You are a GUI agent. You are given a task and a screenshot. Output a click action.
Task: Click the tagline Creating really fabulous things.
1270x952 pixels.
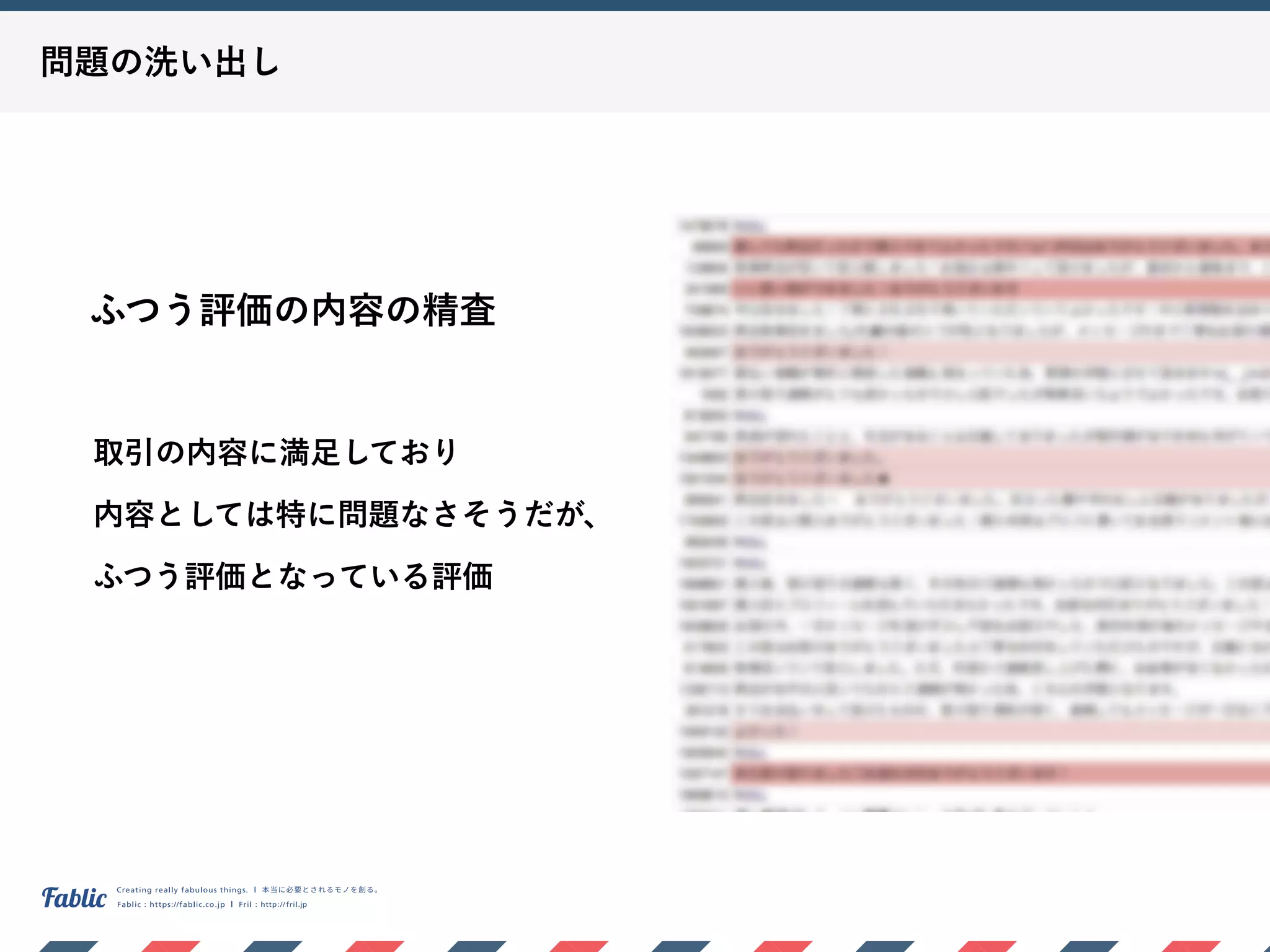(x=182, y=889)
